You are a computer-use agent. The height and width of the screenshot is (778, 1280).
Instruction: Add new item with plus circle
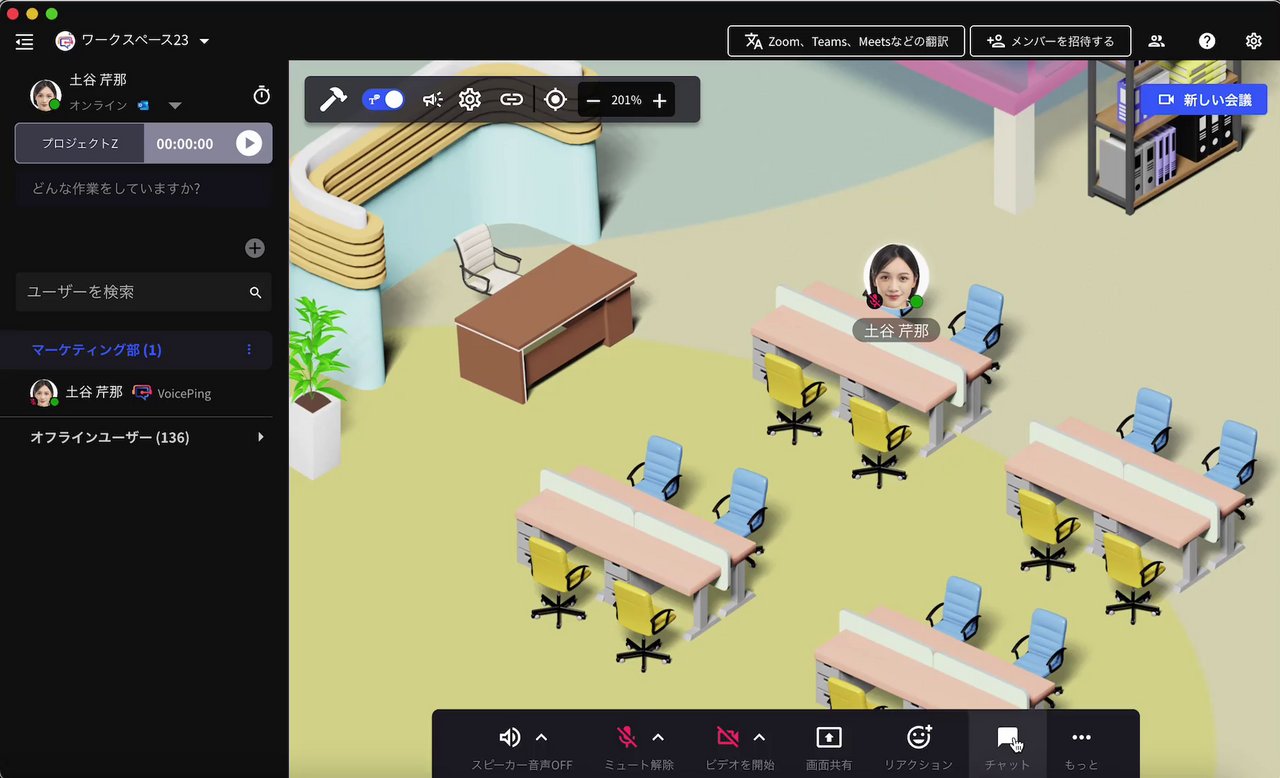pos(255,248)
